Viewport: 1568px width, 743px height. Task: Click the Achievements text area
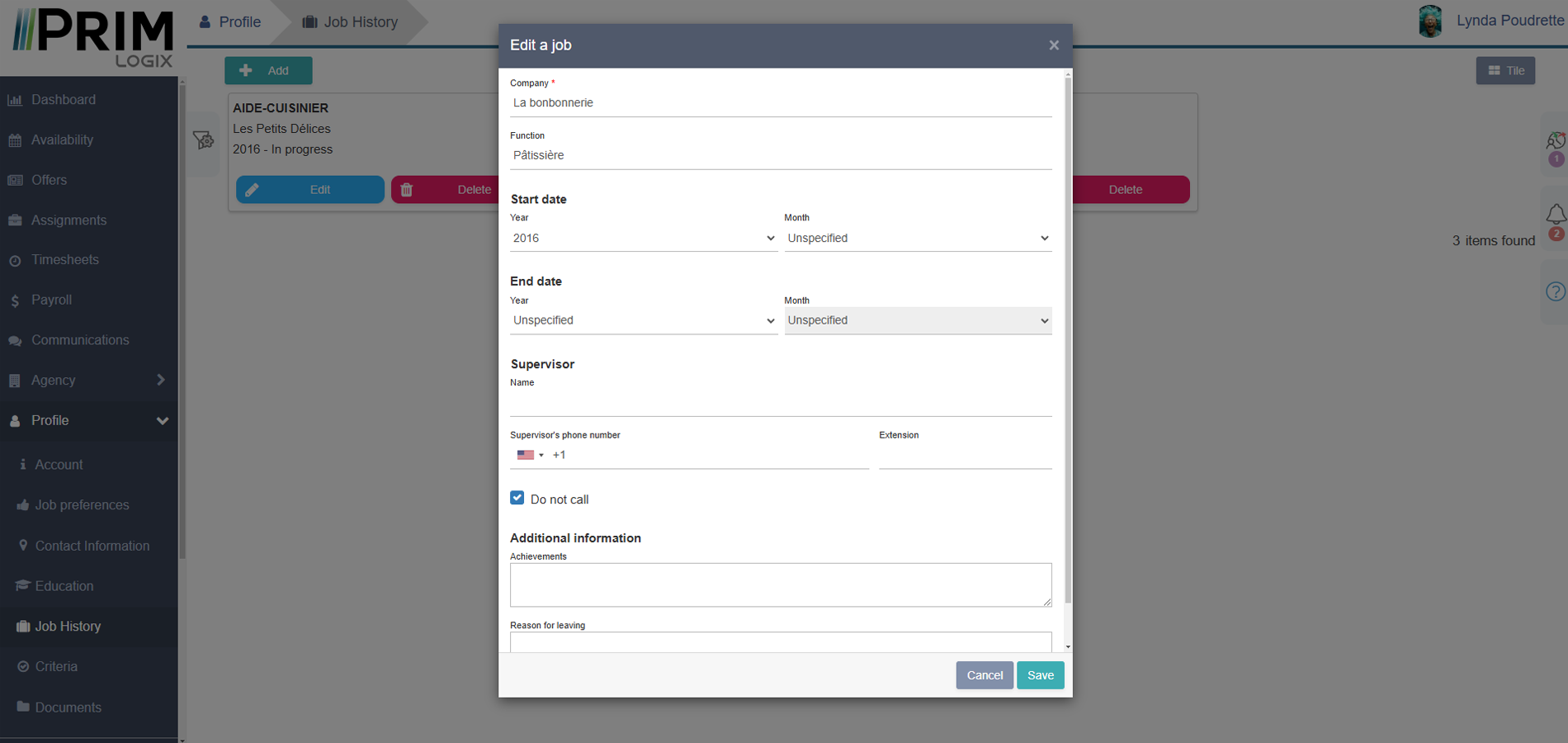pyautogui.click(x=780, y=585)
